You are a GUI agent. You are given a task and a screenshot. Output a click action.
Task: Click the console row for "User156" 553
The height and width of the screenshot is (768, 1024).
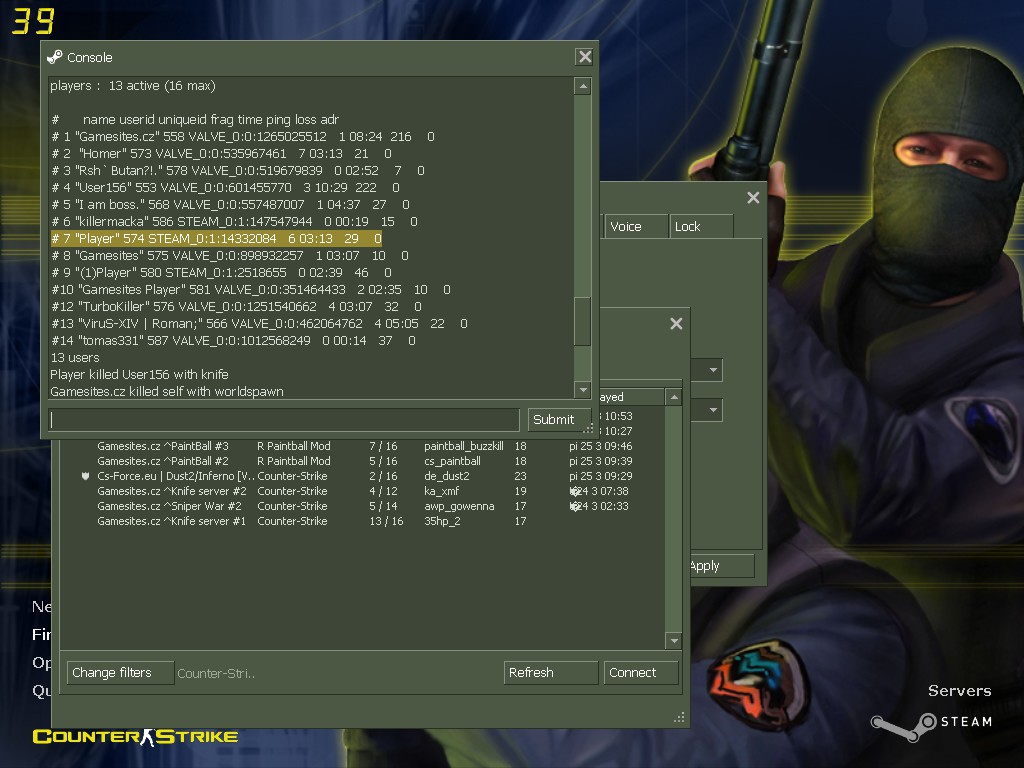tap(225, 187)
